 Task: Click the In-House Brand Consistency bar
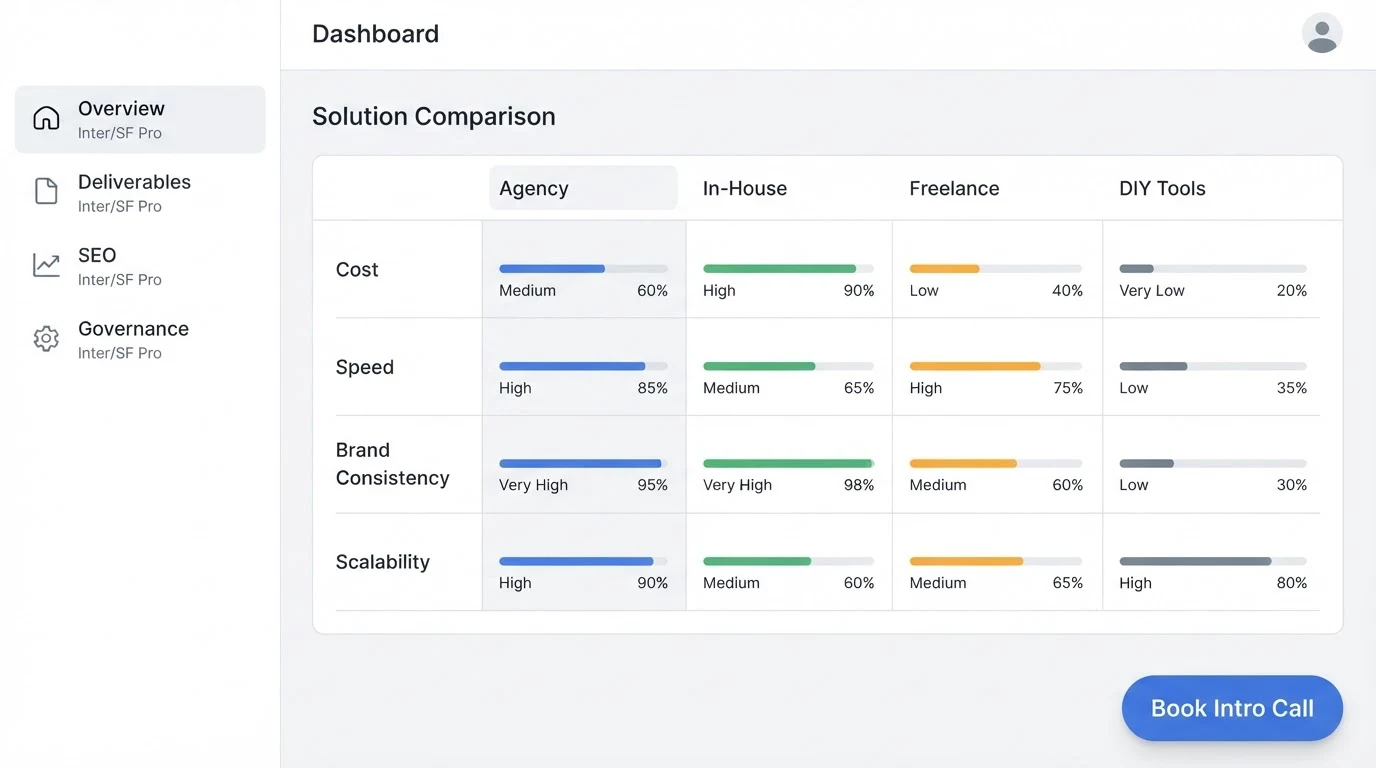(x=788, y=464)
